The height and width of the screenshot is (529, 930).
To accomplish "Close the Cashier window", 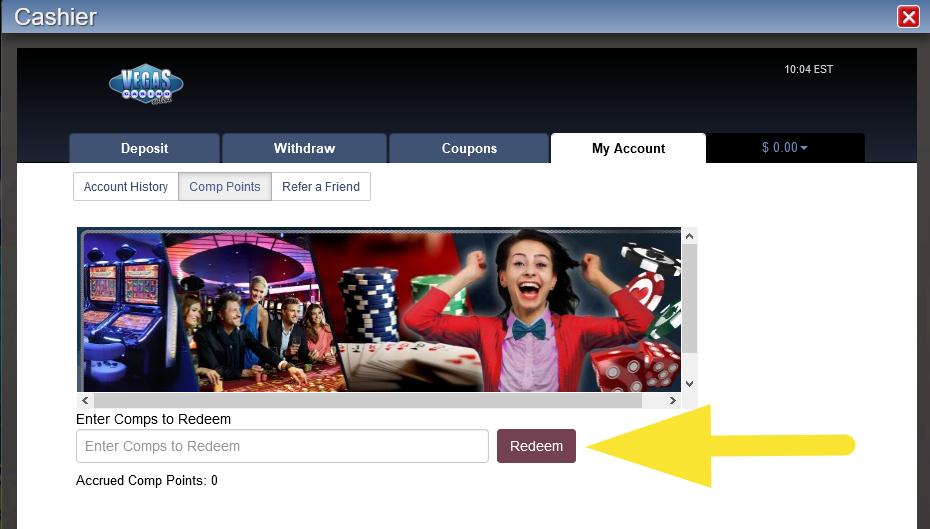I will pyautogui.click(x=908, y=17).
